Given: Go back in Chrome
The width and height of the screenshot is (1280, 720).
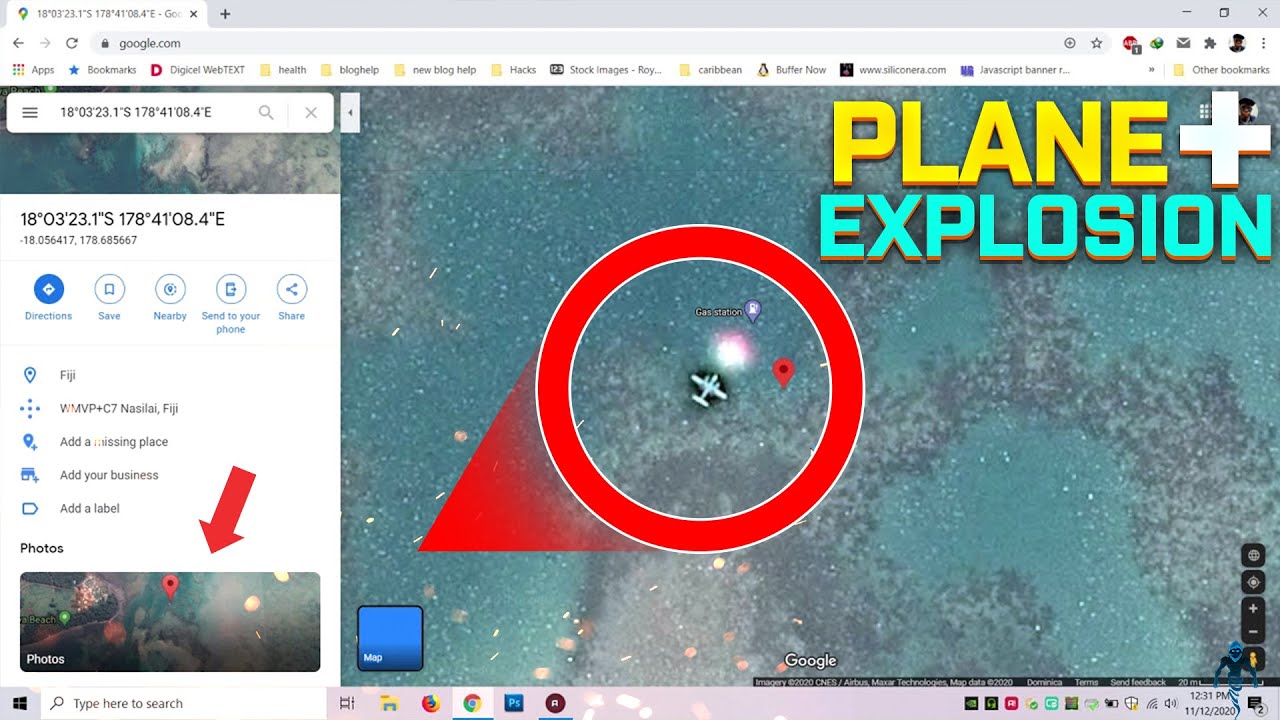Looking at the screenshot, I should click(18, 43).
